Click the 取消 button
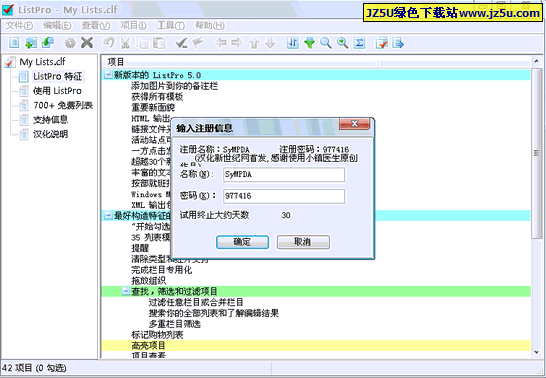The width and height of the screenshot is (546, 378). (x=303, y=242)
